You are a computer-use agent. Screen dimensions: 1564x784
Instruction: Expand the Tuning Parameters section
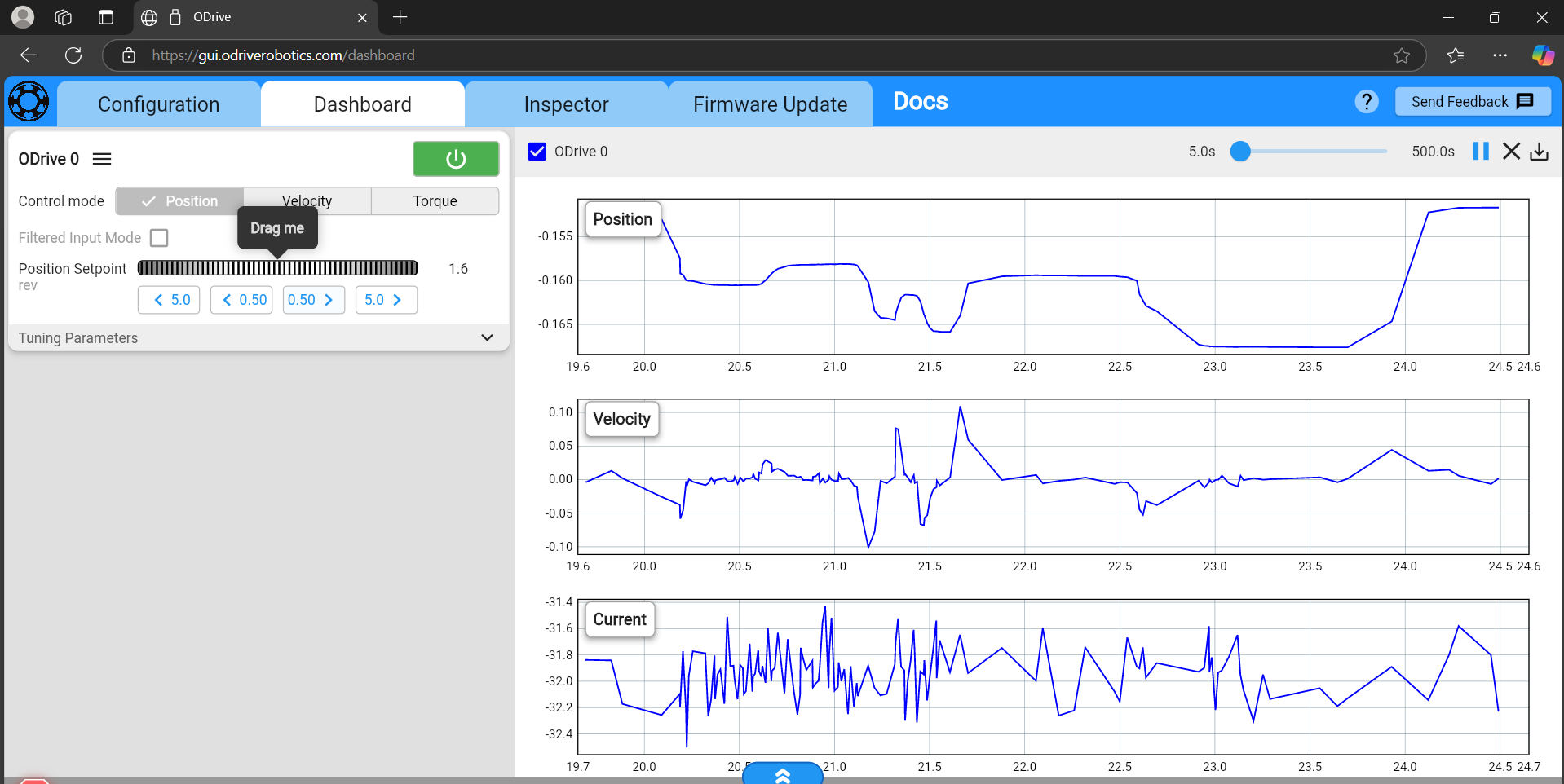point(258,338)
